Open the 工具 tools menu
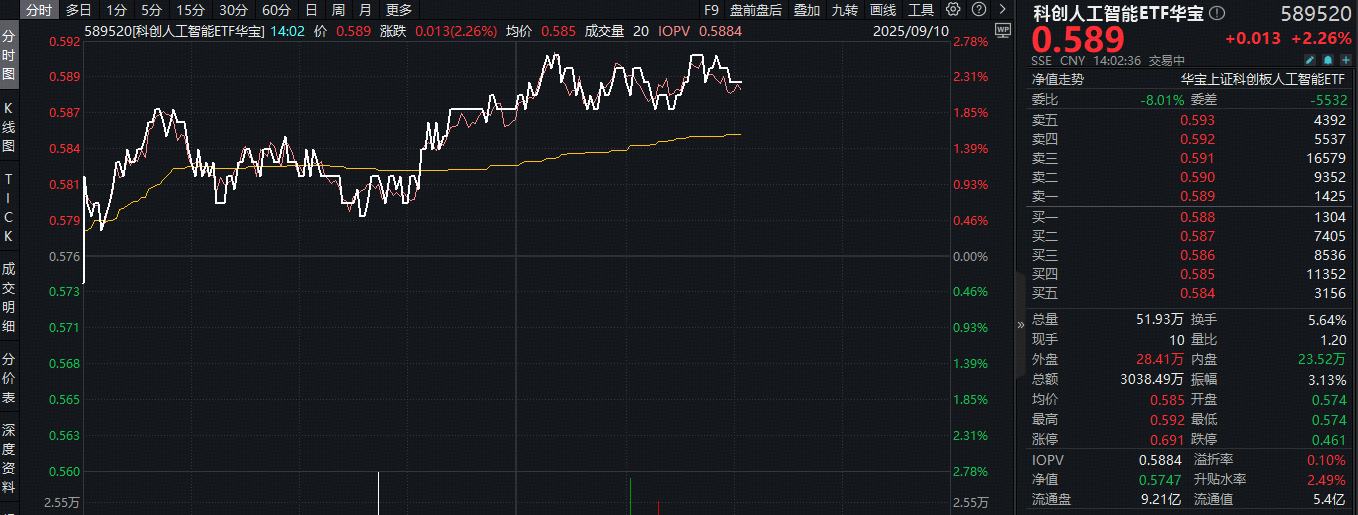 point(921,10)
